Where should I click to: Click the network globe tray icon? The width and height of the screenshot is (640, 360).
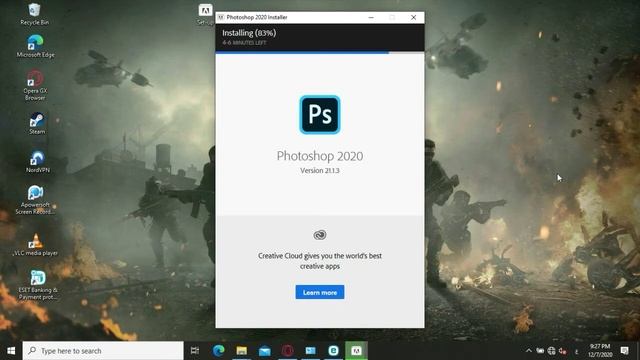(551, 351)
